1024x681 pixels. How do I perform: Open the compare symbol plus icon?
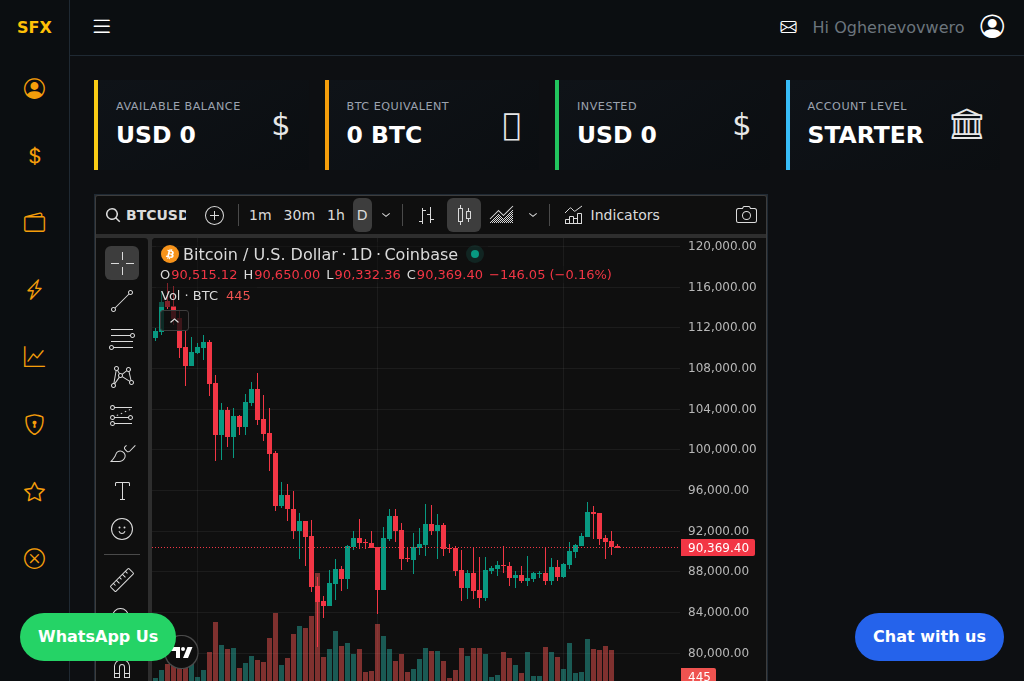pos(214,214)
